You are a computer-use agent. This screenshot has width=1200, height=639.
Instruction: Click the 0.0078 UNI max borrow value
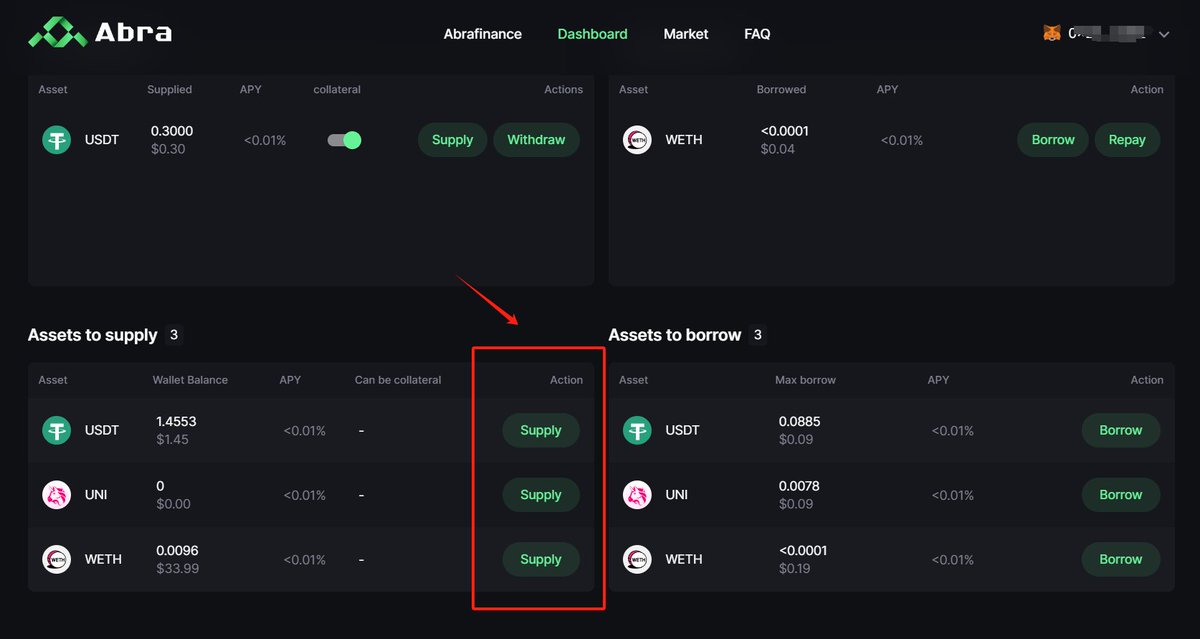click(x=799, y=486)
